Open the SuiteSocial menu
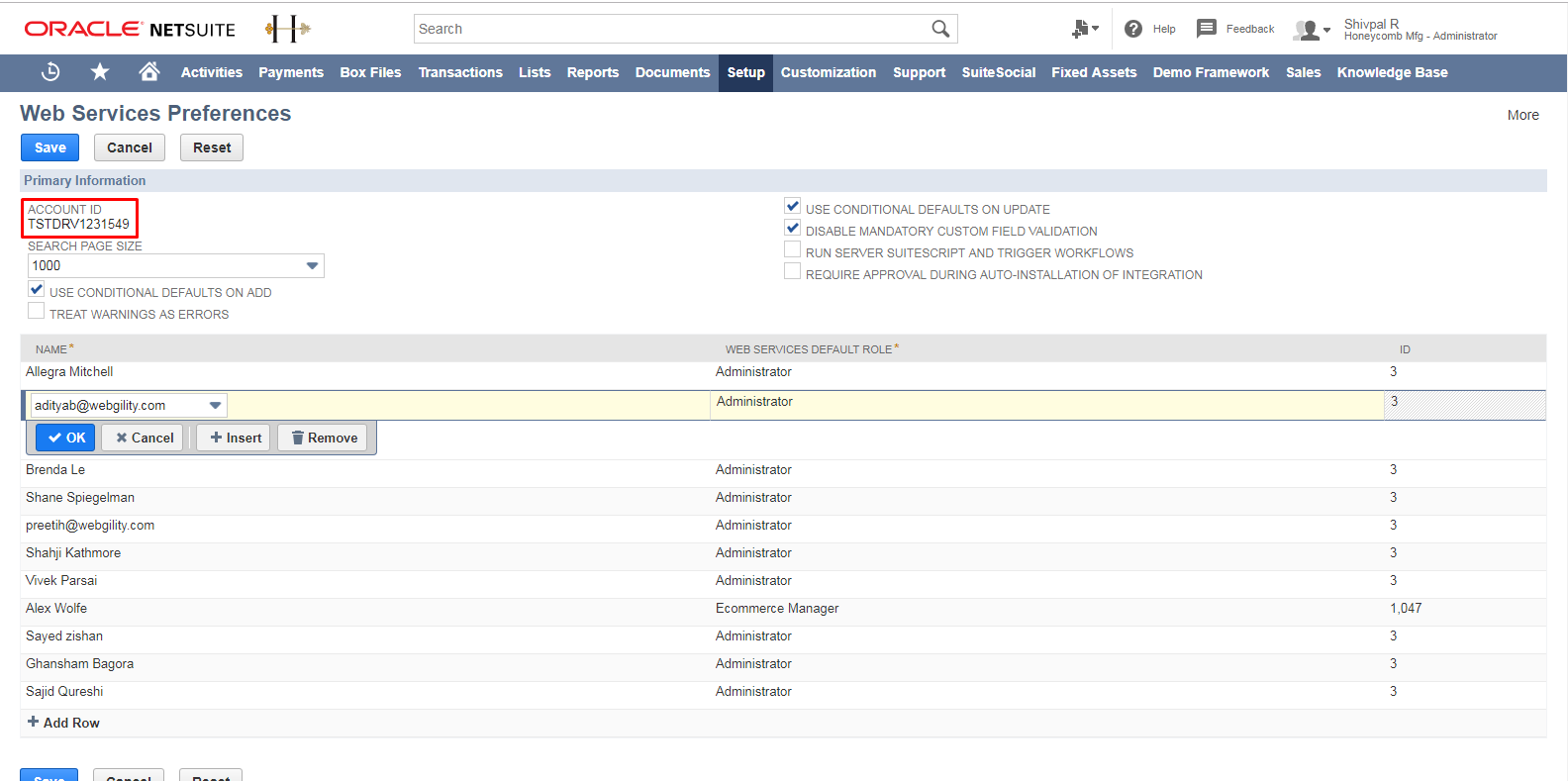The image size is (1568, 781). [x=999, y=72]
